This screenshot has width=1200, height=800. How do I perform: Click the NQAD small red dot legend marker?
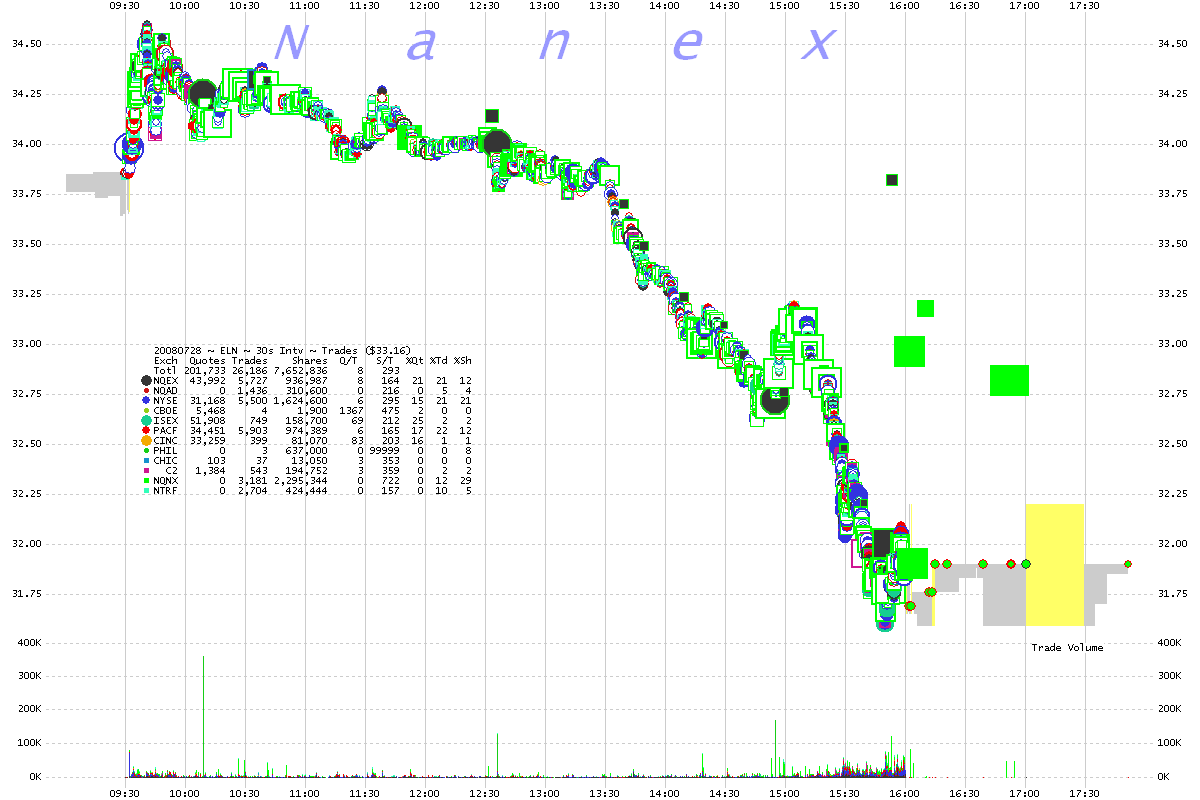click(146, 390)
